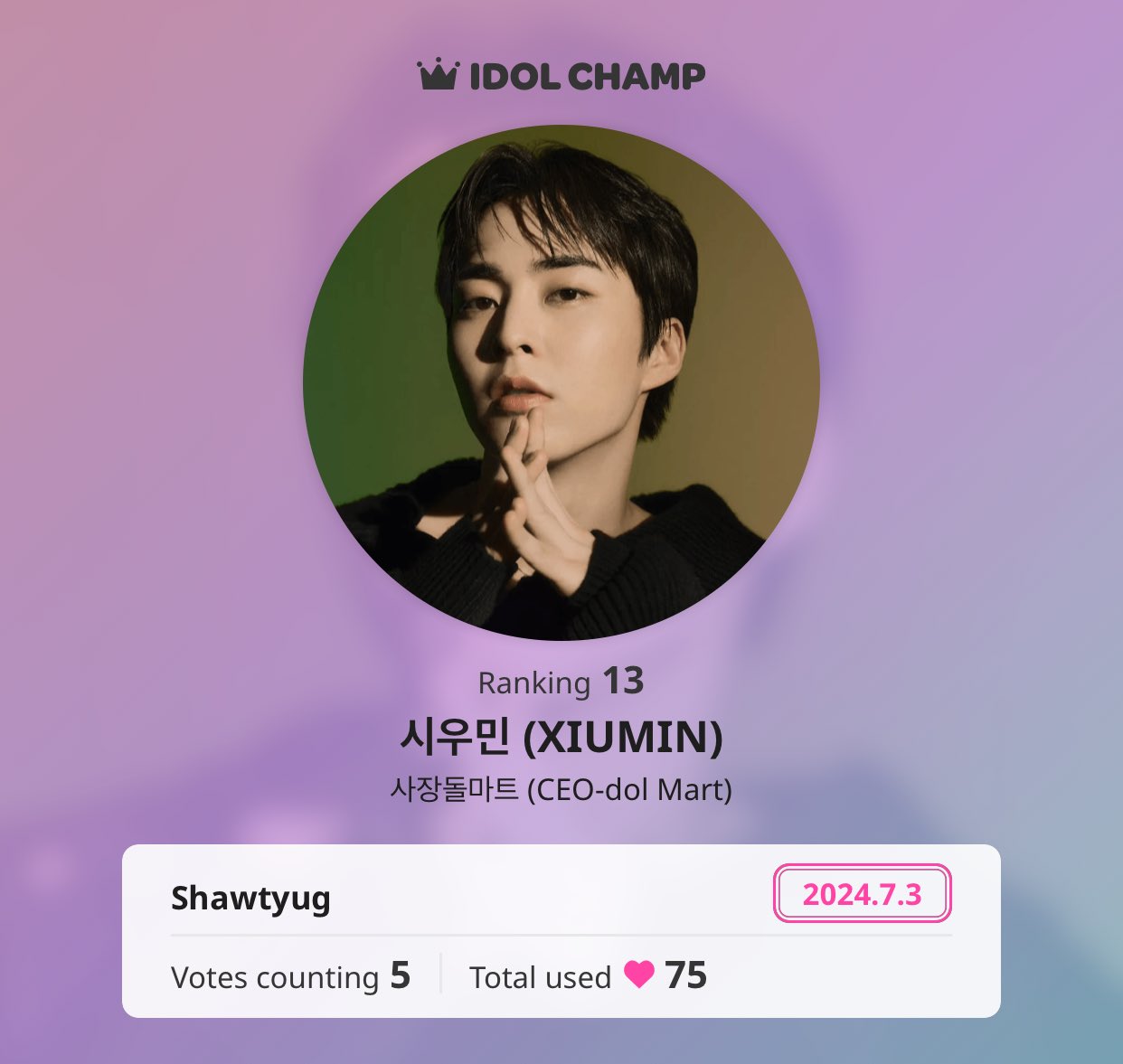Select the Shawtyug username
This screenshot has height=1064, width=1123.
tap(250, 898)
